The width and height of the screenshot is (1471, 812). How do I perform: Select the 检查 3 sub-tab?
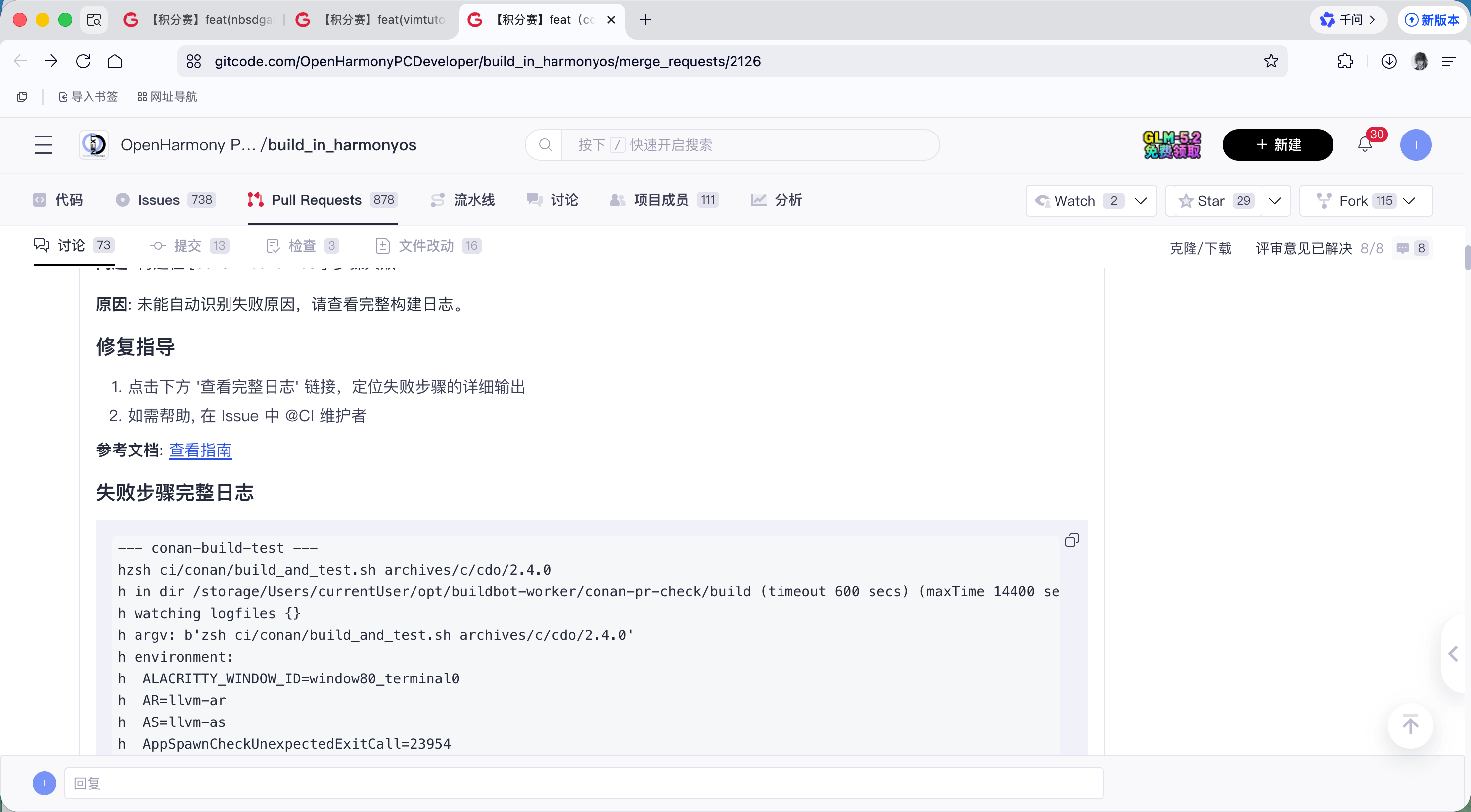303,246
